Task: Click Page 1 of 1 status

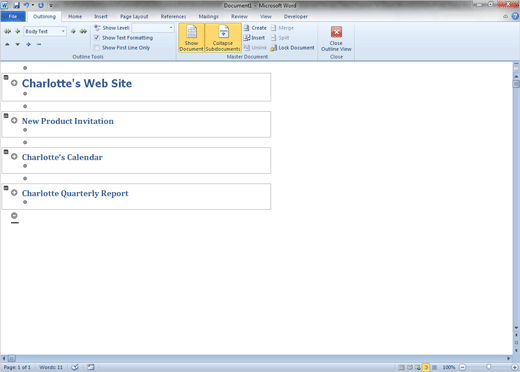Action: tap(17, 367)
